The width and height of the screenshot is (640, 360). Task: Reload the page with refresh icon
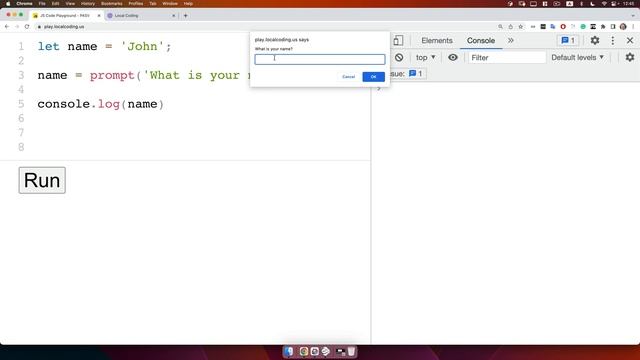[x=27, y=27]
